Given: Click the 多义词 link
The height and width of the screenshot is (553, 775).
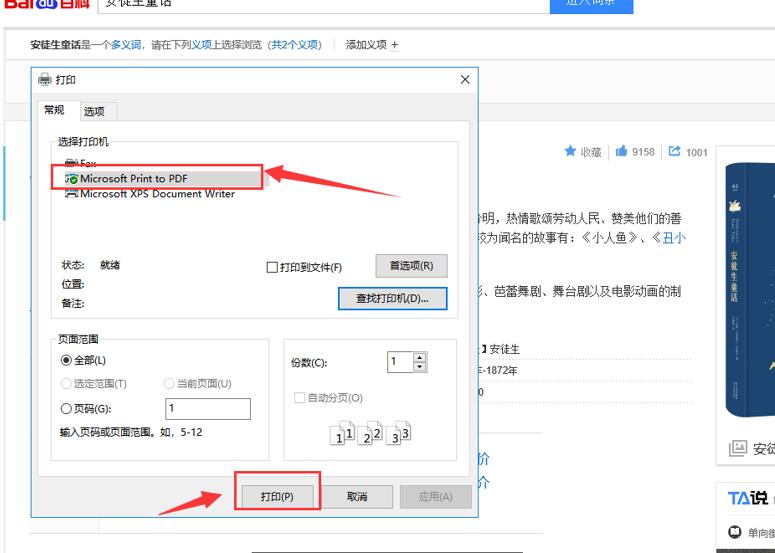Looking at the screenshot, I should (x=126, y=45).
